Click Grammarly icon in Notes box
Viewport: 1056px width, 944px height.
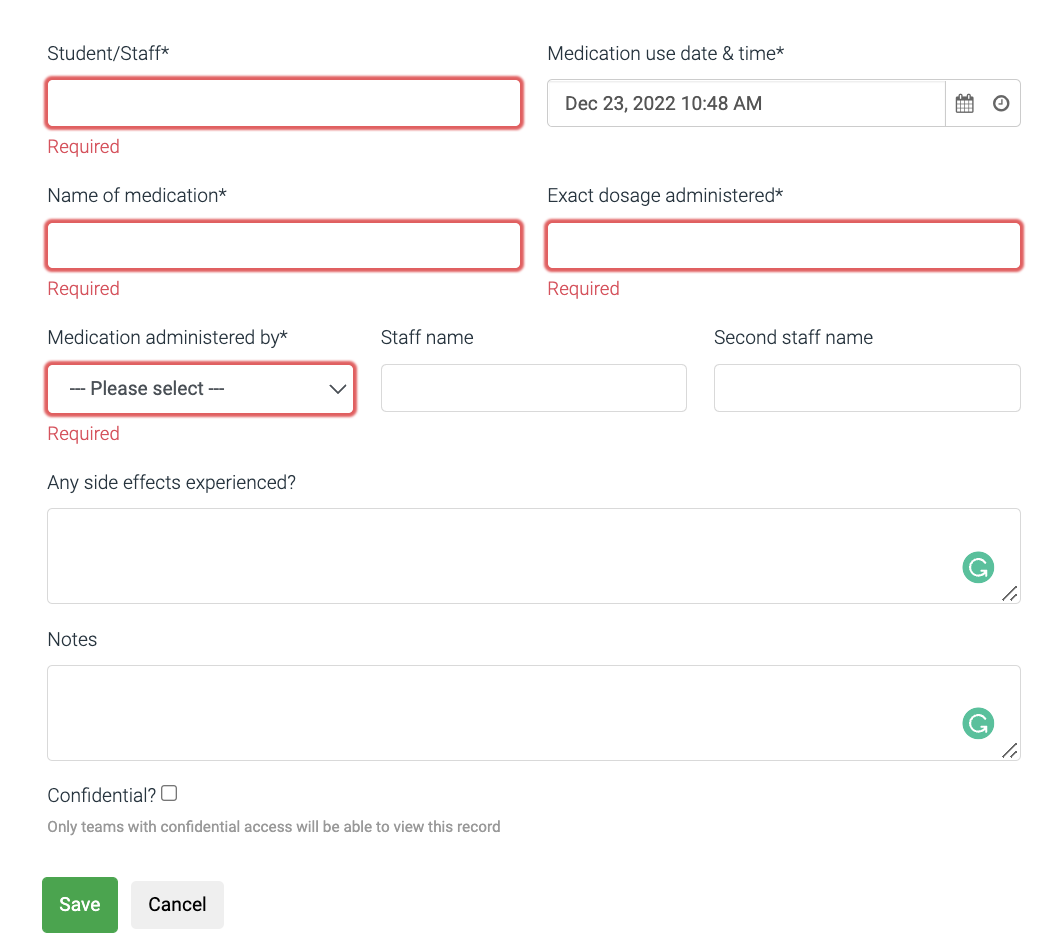pyautogui.click(x=977, y=723)
